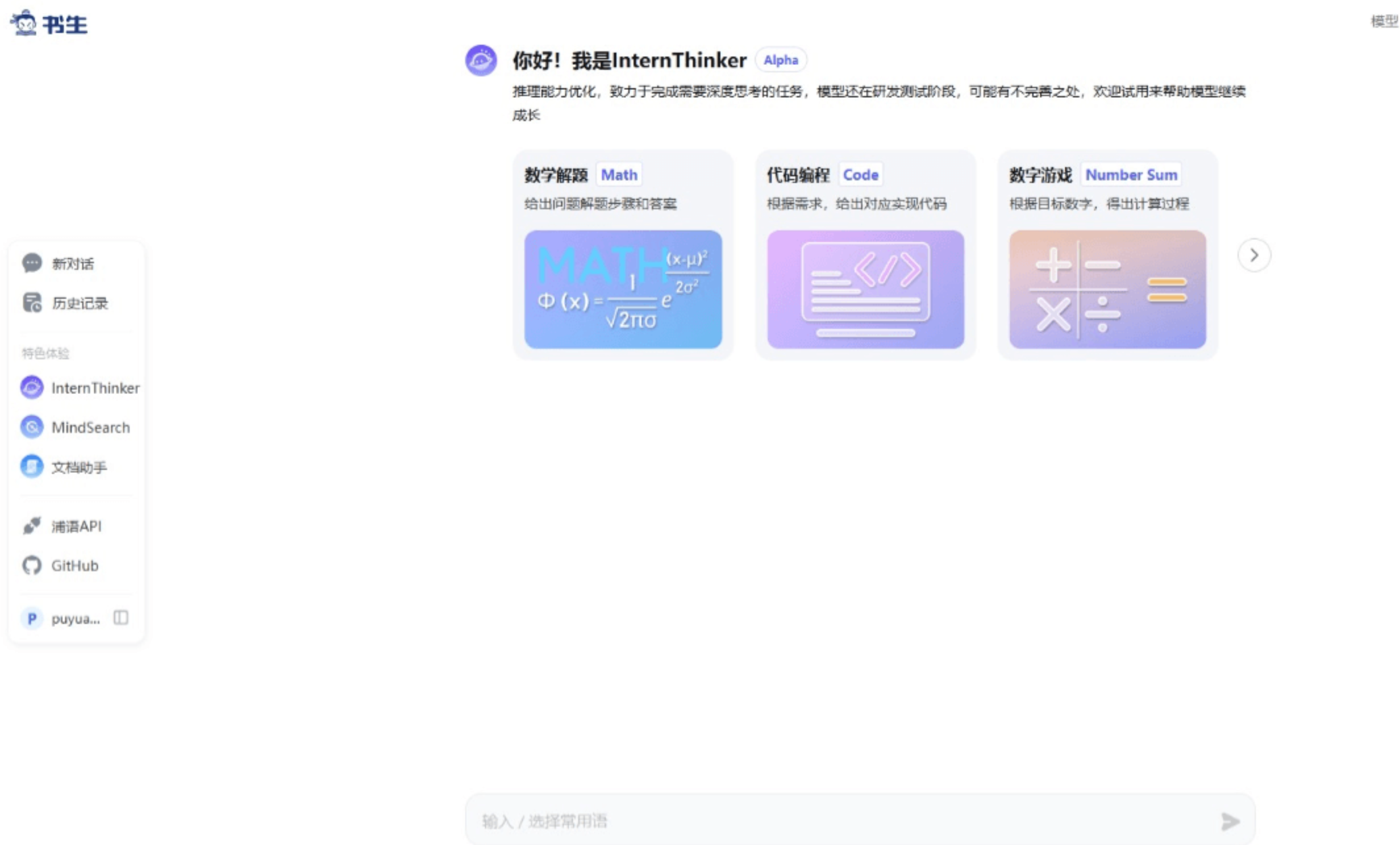Click the Math tag label

(x=619, y=175)
